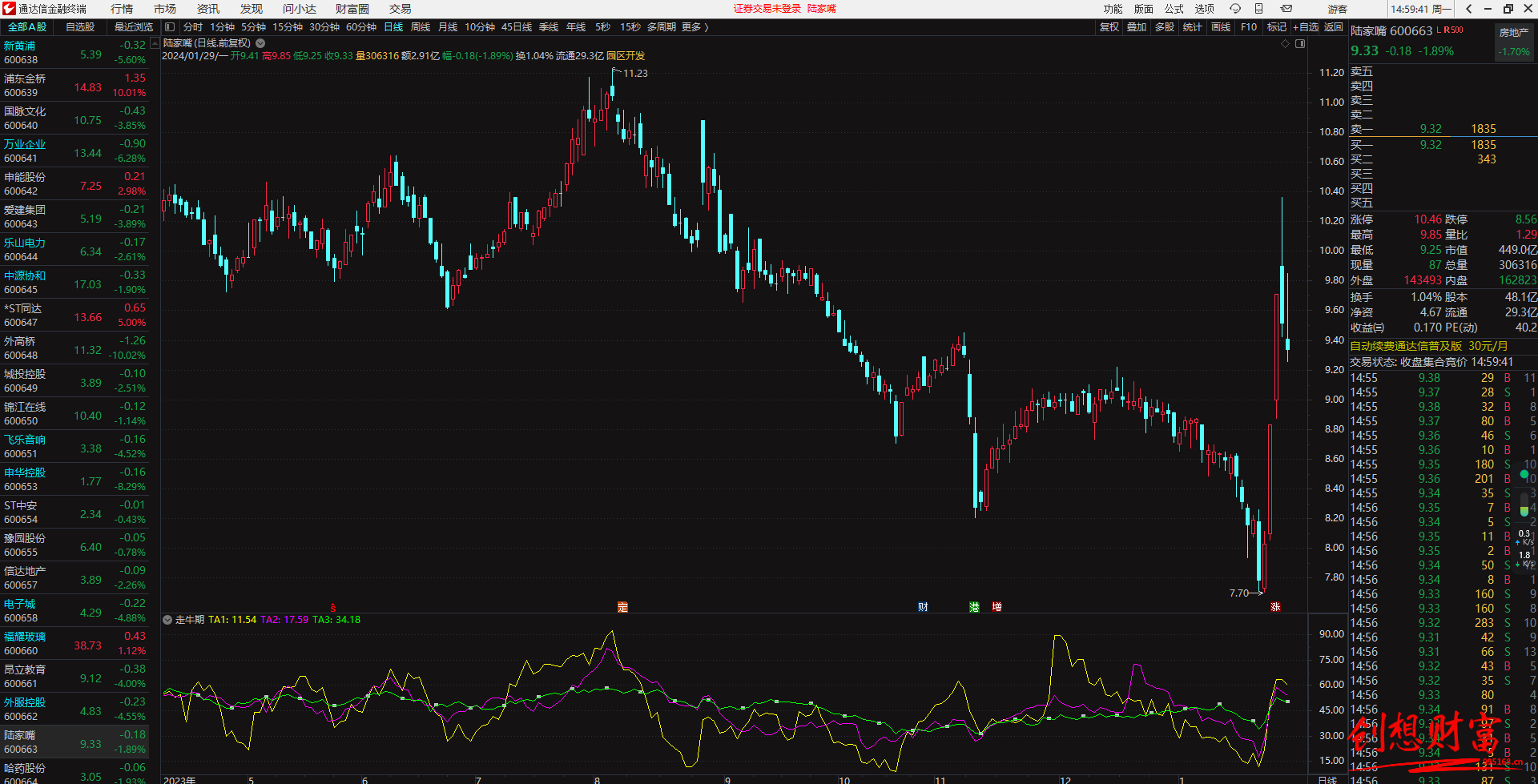Click the red S marker on chart
1538x784 pixels.
click(x=333, y=608)
